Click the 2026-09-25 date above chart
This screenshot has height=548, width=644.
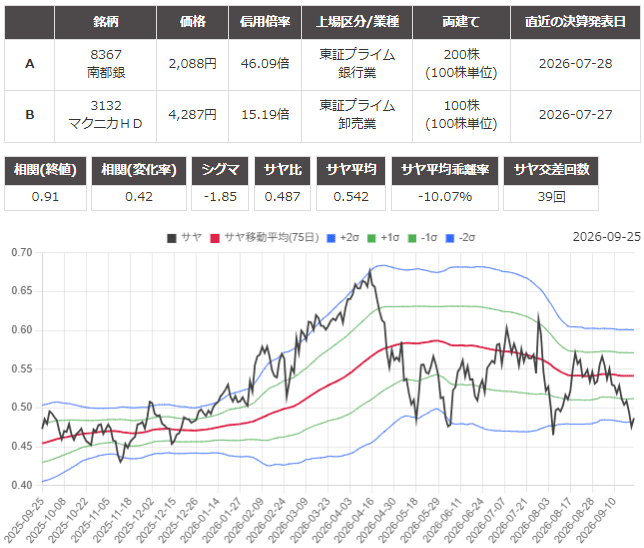pos(607,237)
